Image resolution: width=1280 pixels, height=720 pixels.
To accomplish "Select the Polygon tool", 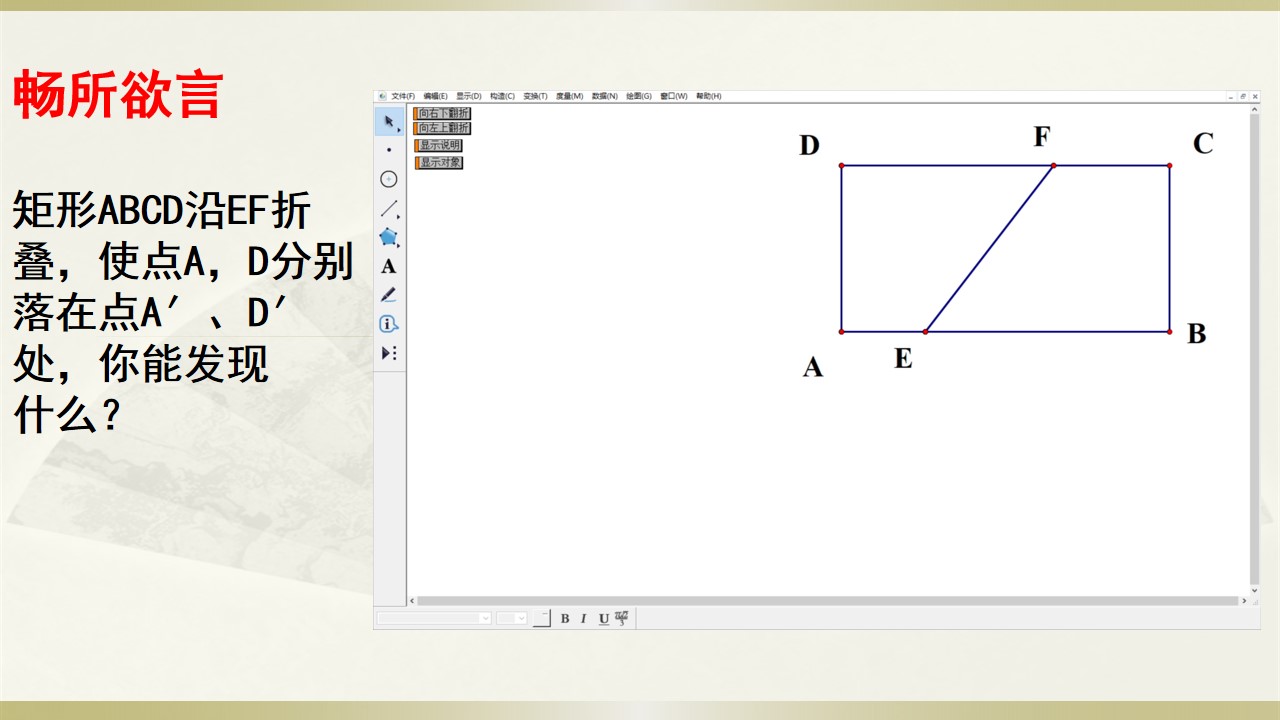I will pos(389,237).
